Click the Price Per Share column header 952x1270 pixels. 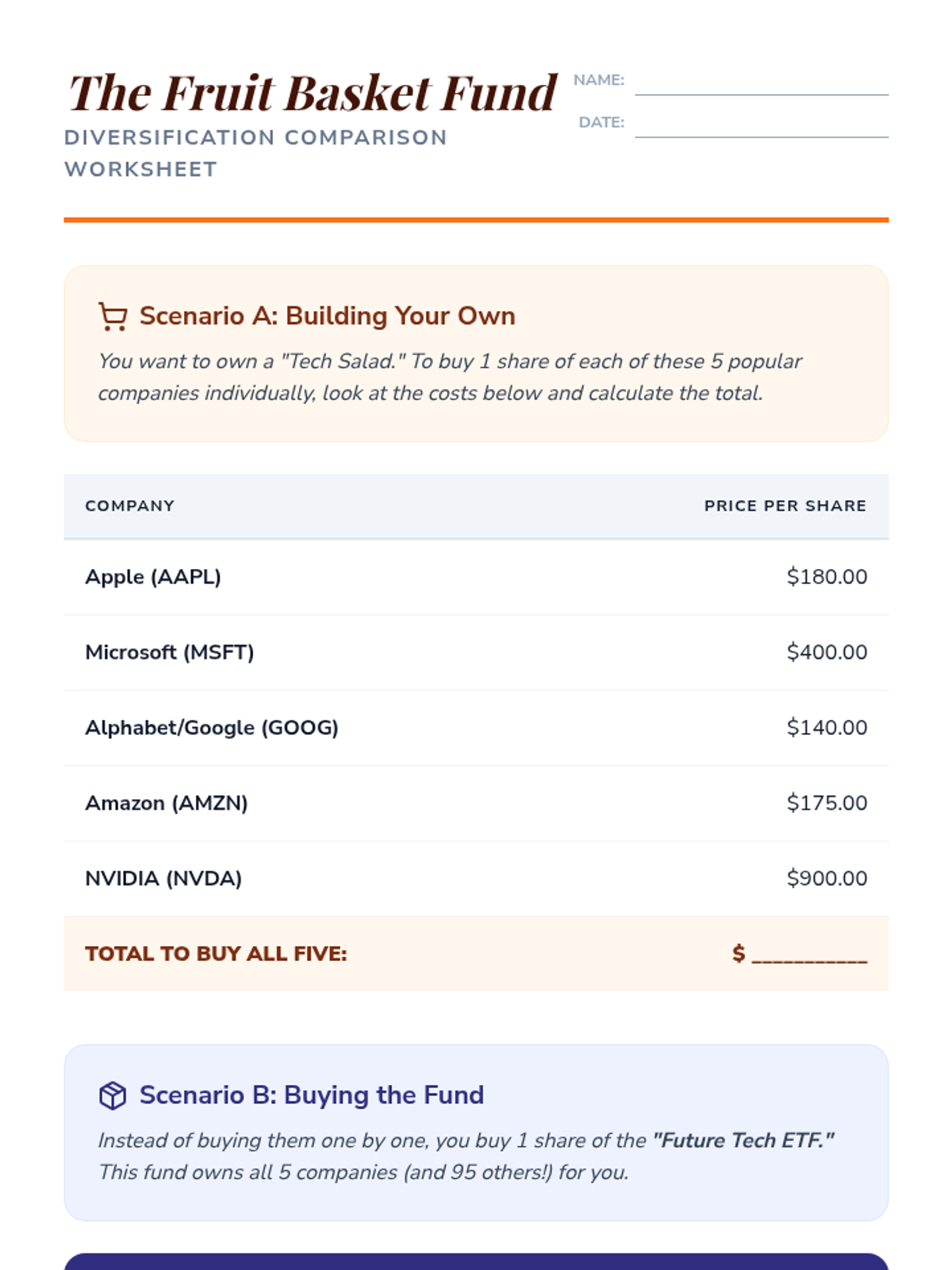(785, 506)
